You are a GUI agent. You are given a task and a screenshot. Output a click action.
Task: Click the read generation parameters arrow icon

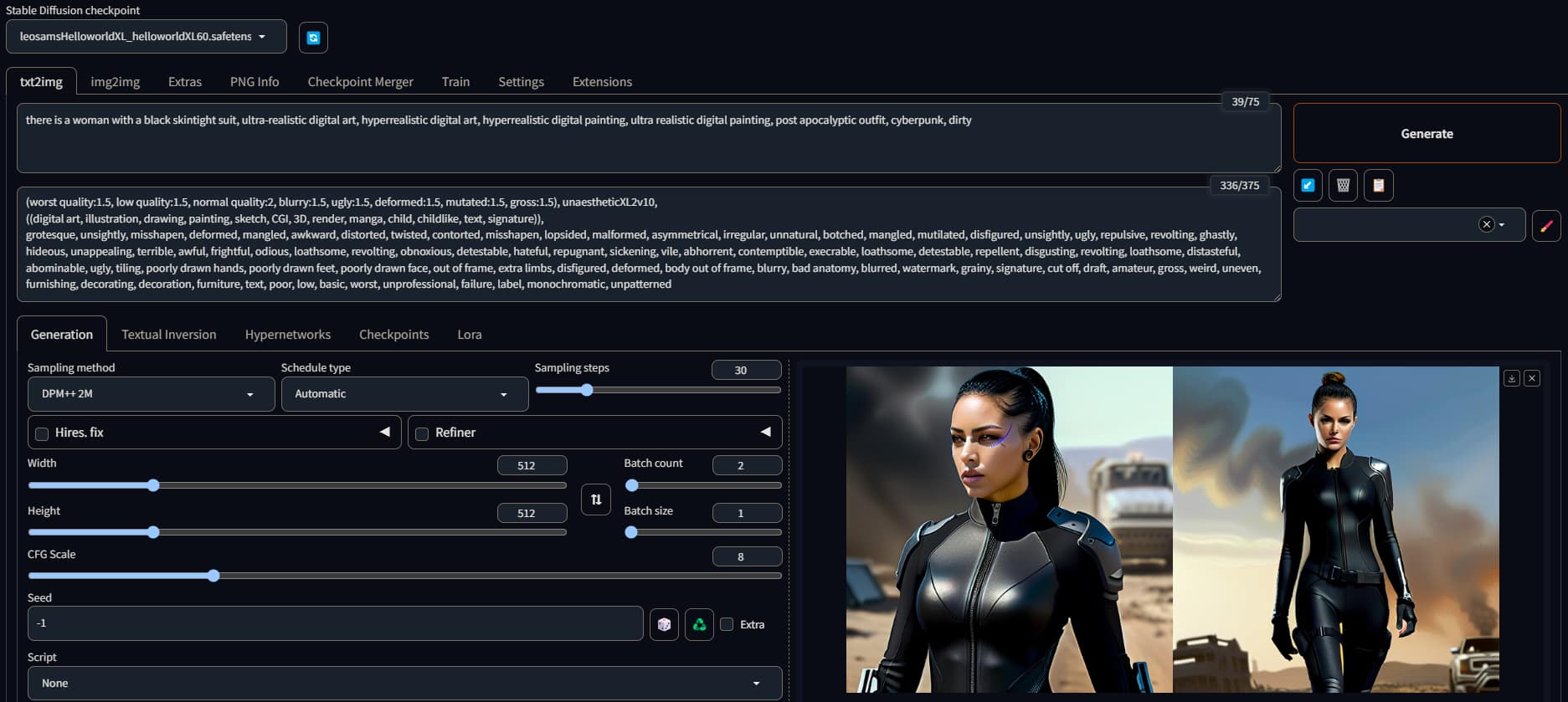pyautogui.click(x=1308, y=185)
